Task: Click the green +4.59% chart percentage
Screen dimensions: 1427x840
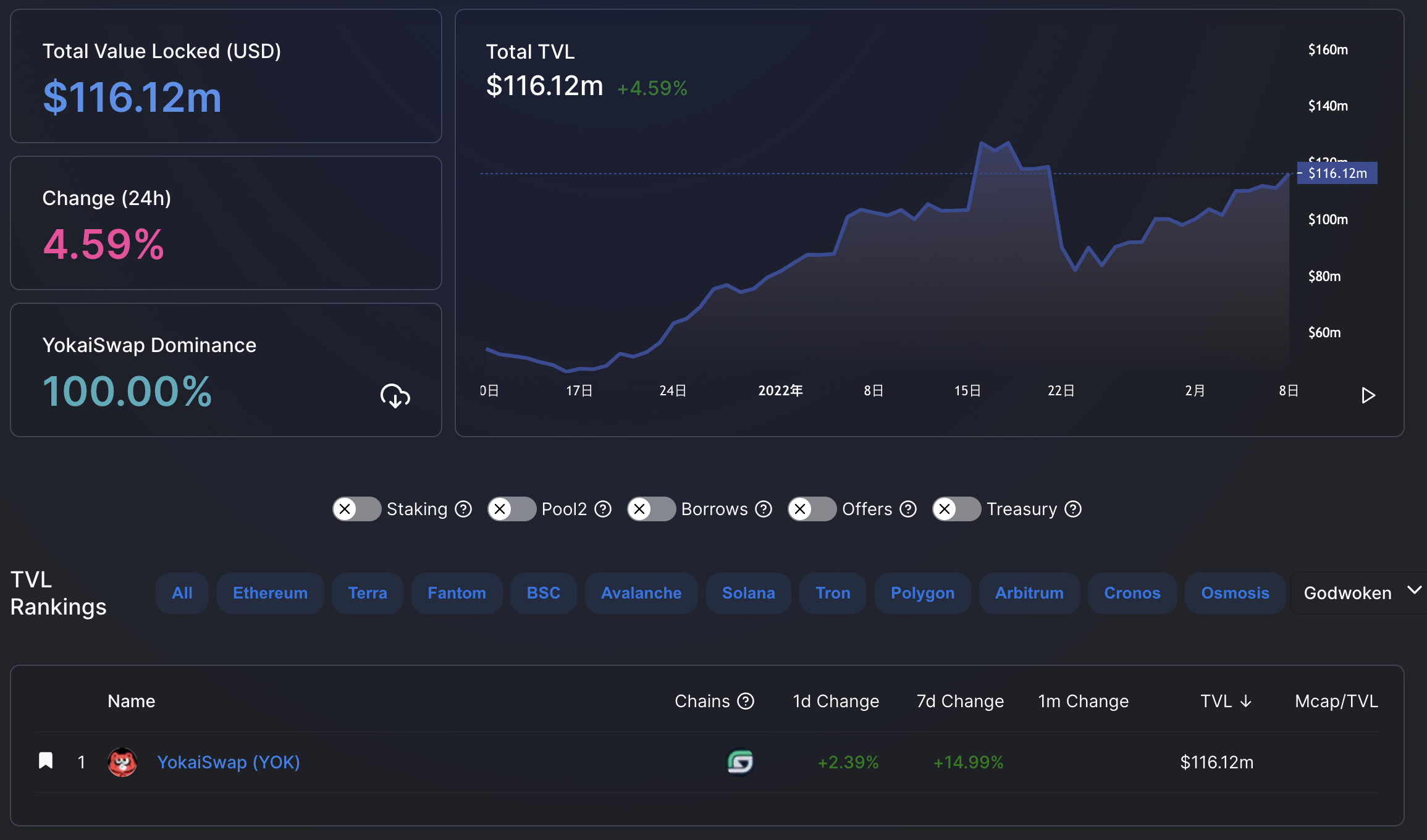Action: pos(652,88)
